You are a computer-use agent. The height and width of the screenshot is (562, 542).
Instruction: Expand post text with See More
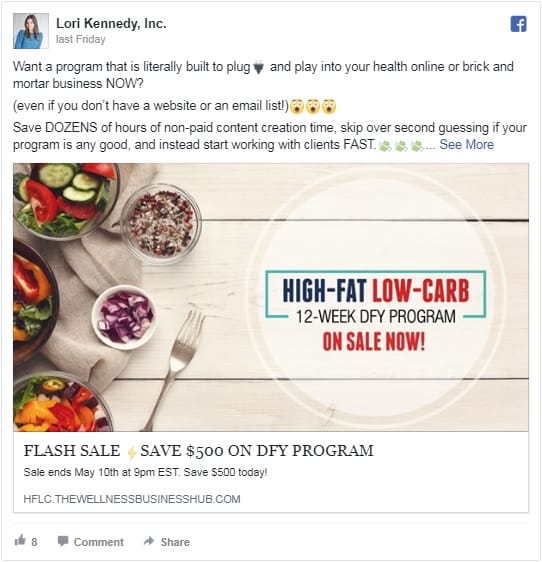(466, 144)
